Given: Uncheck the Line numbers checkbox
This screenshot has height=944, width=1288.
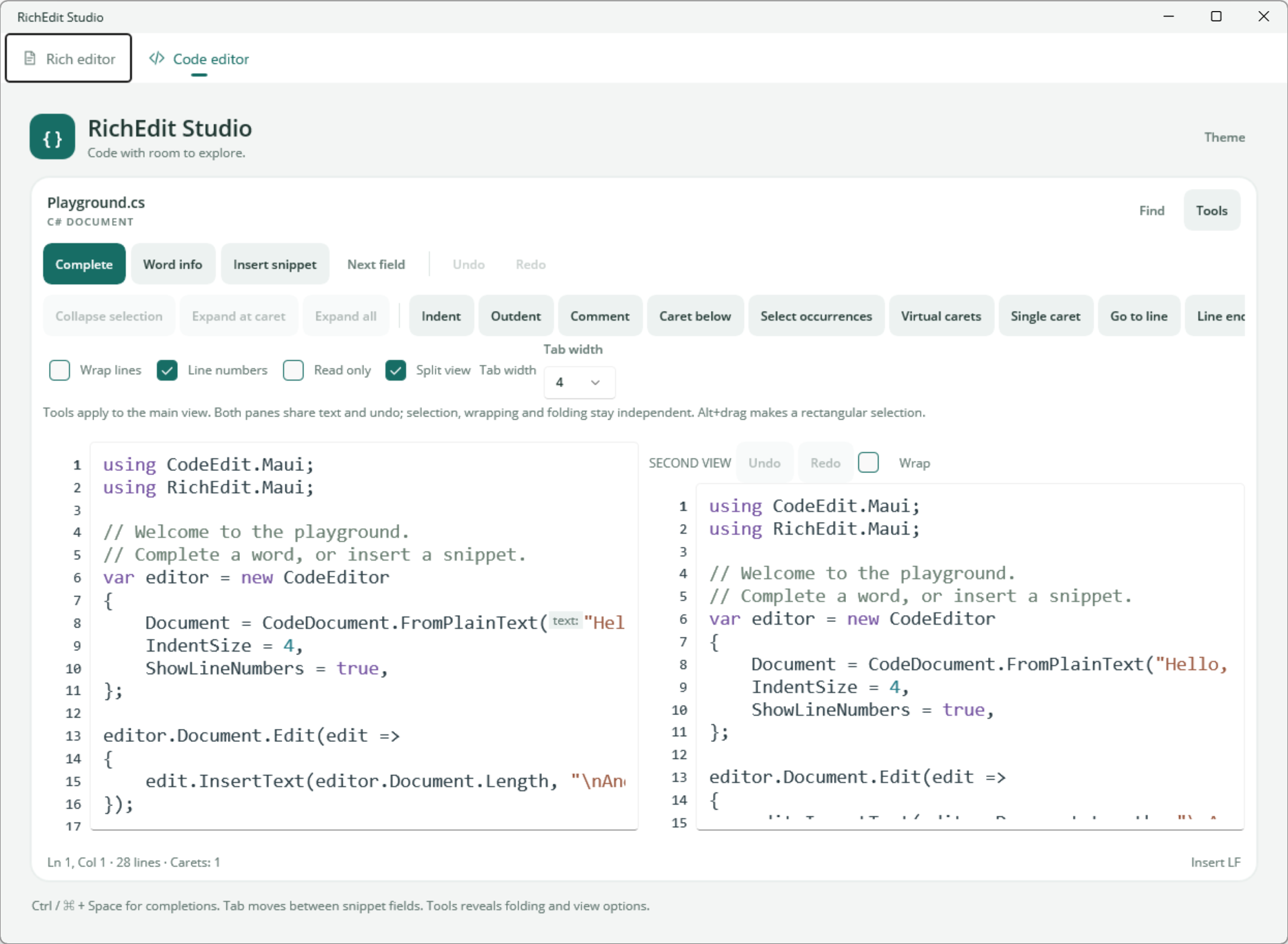Looking at the screenshot, I should pos(167,370).
